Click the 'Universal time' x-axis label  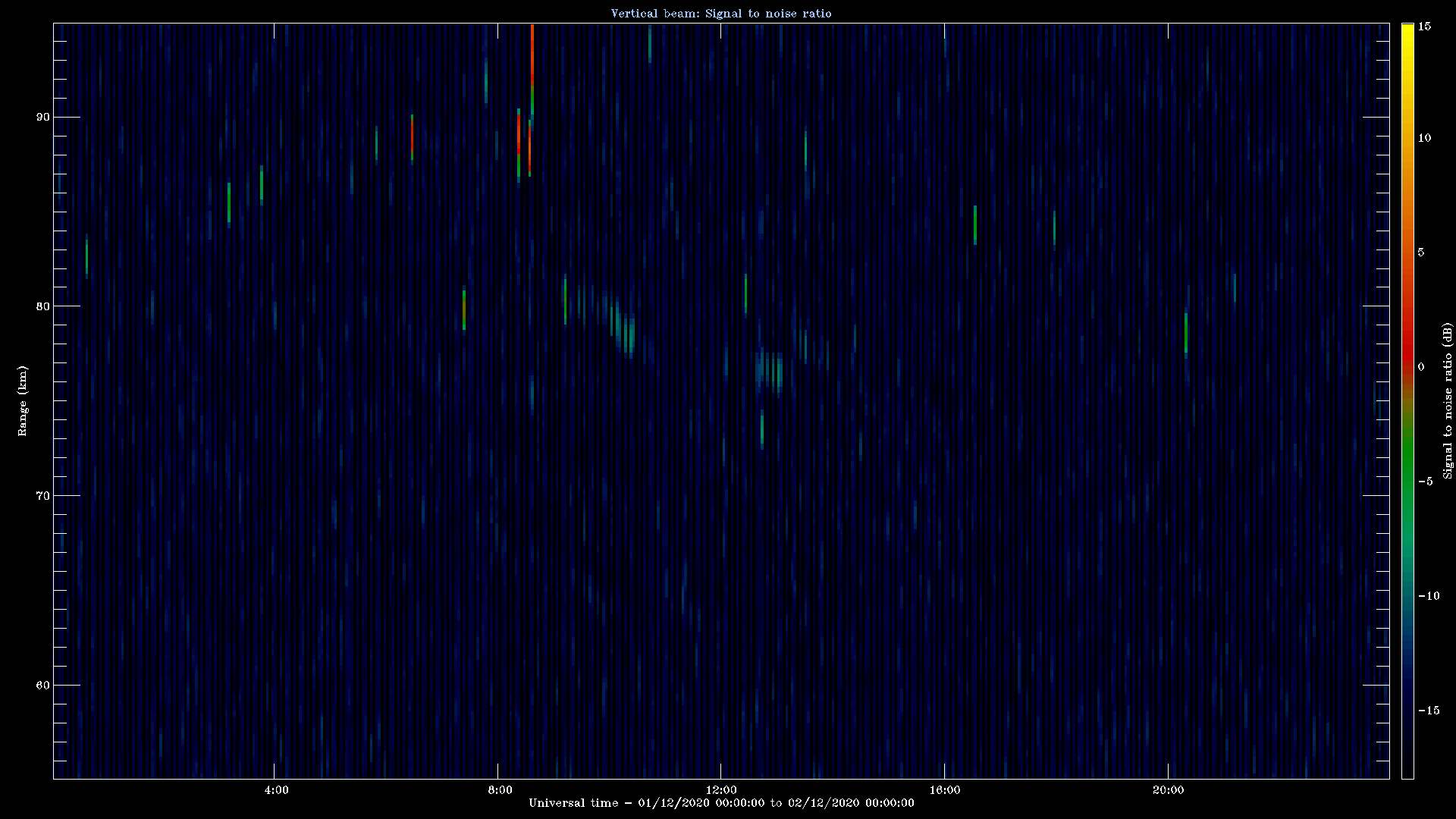click(721, 803)
